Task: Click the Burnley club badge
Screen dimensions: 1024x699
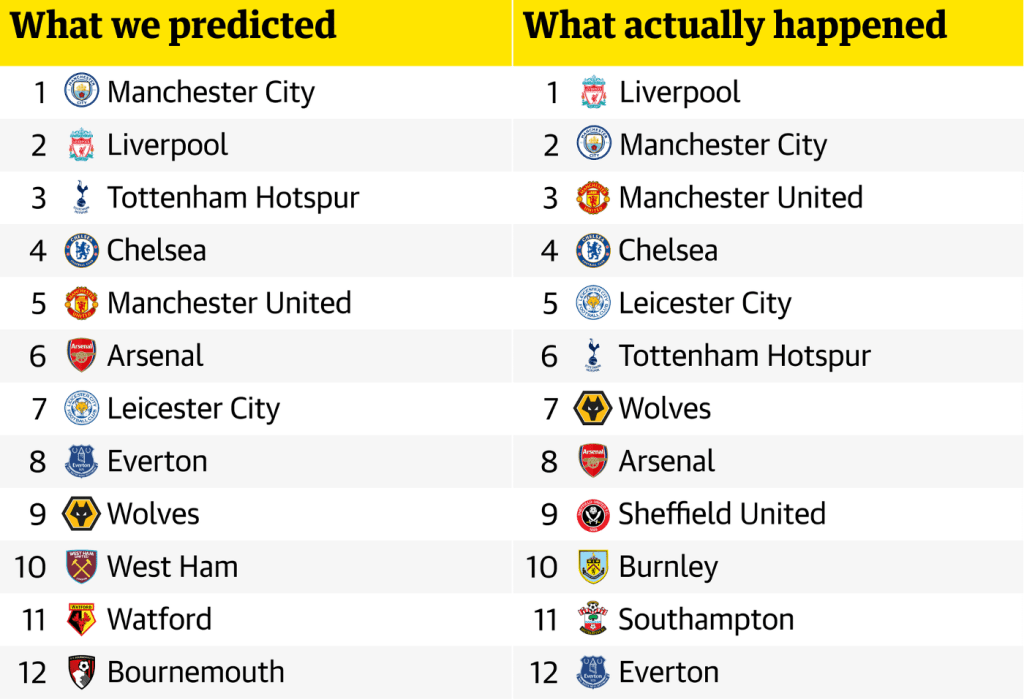Action: pos(593,566)
